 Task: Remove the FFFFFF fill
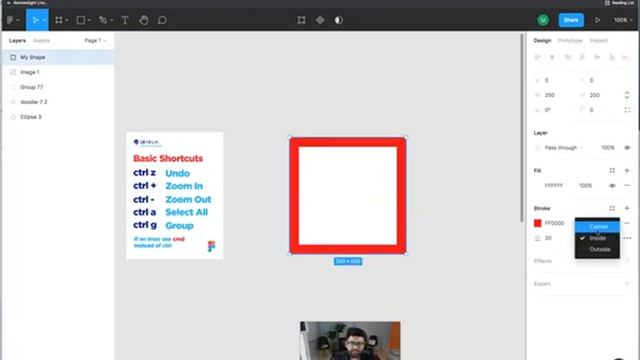click(627, 186)
